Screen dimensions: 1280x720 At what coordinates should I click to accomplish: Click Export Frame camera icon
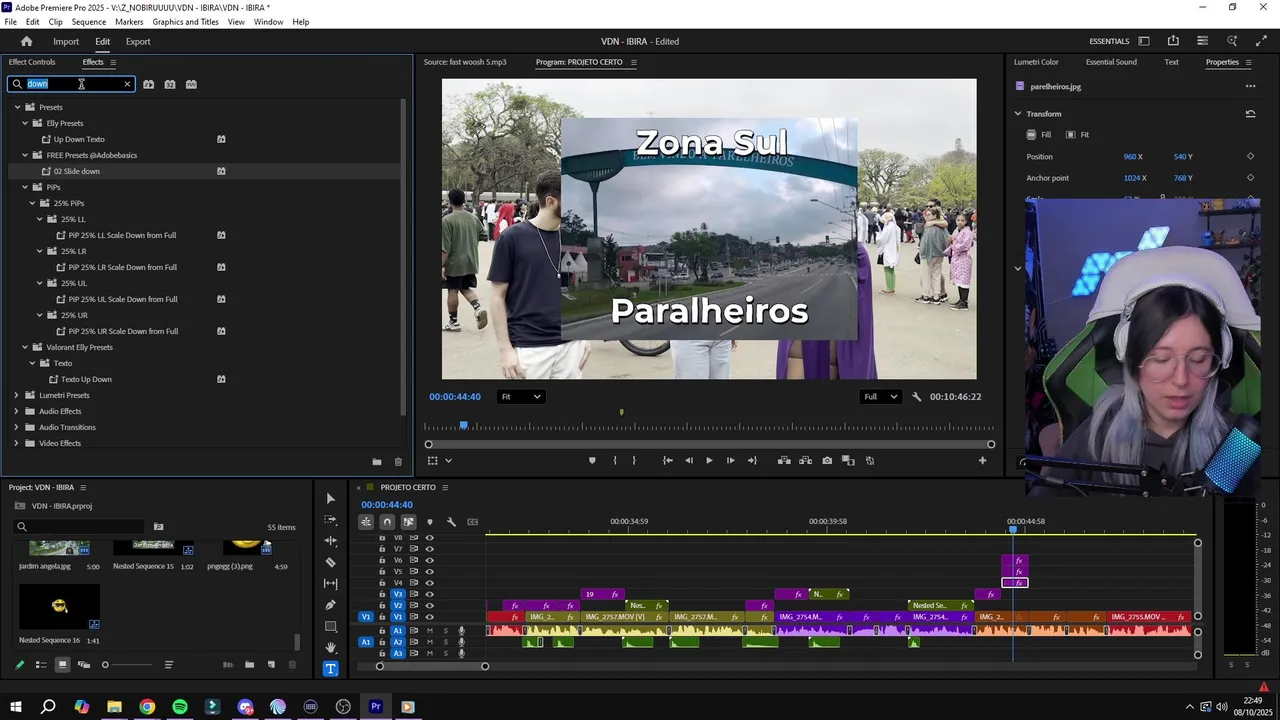827,461
